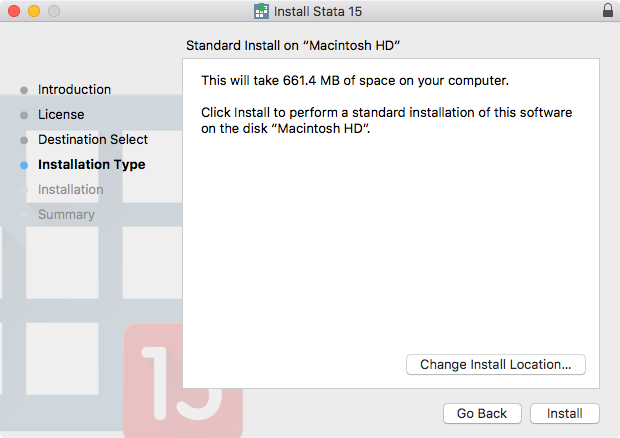Screen dimensions: 620x438
Task: Open Change Install Location dialog
Action: 495,364
